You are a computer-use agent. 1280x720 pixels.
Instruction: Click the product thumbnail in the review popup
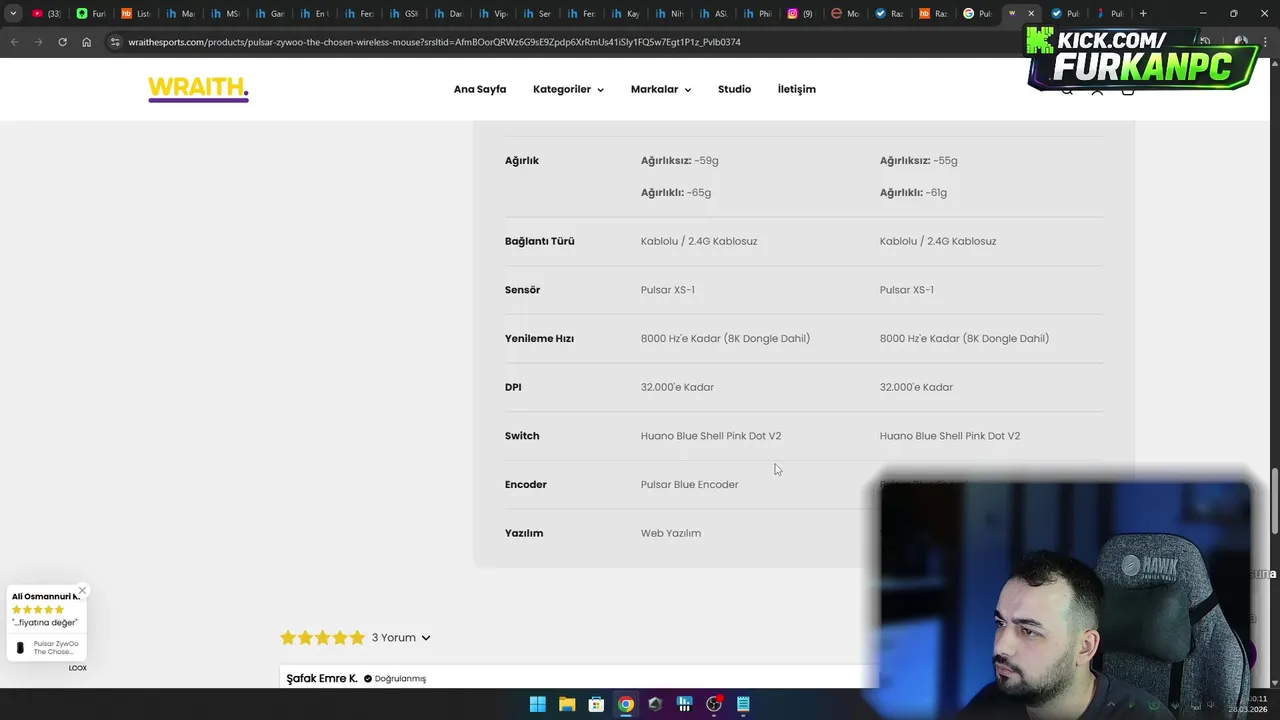click(x=20, y=648)
